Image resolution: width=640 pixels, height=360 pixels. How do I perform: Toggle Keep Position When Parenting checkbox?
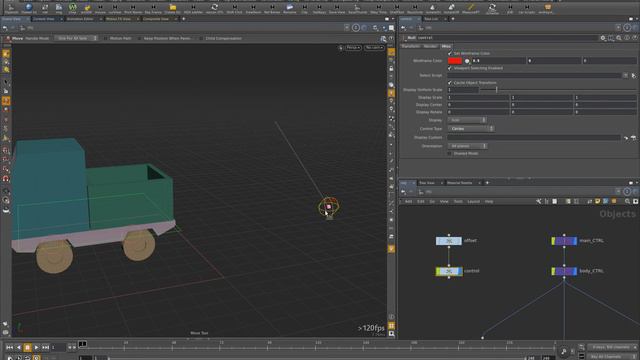(x=139, y=38)
